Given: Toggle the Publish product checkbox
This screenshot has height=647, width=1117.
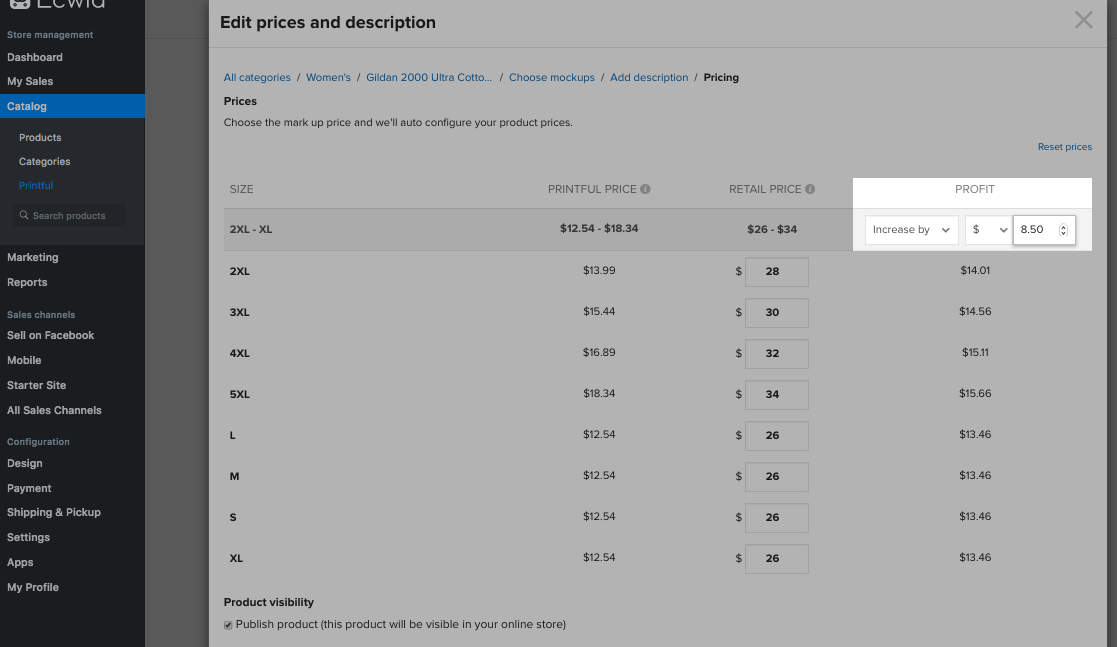Looking at the screenshot, I should coord(228,625).
